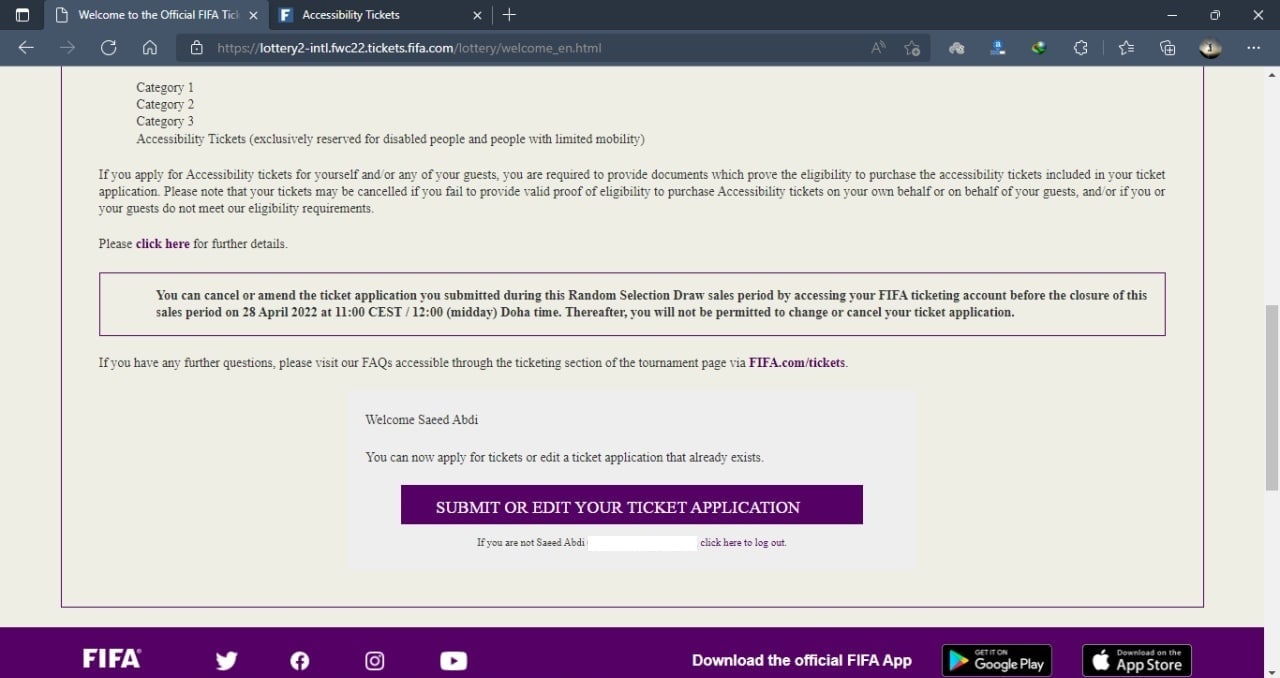Click the Google Play download badge

(996, 660)
